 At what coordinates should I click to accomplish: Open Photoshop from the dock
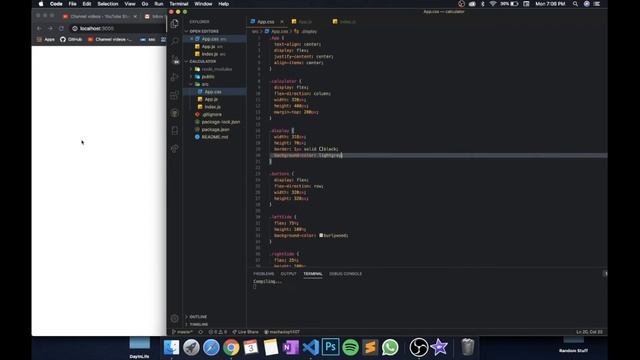pyautogui.click(x=331, y=348)
